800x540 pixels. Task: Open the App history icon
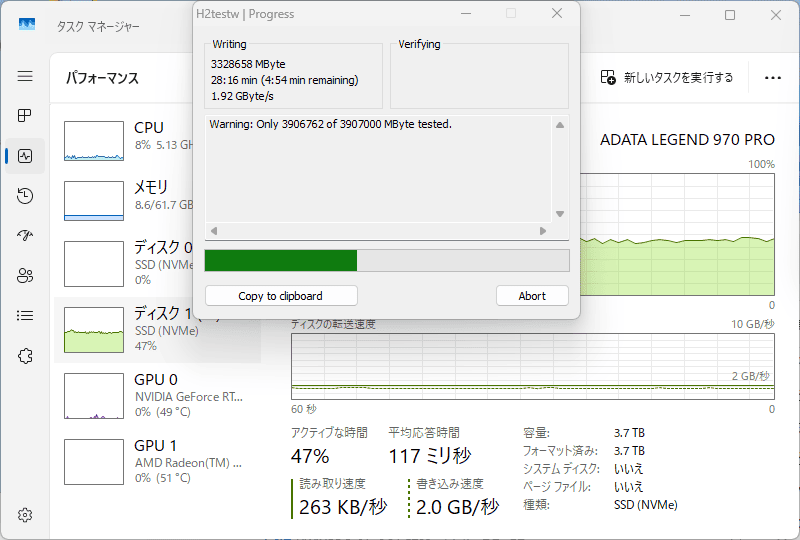pyautogui.click(x=25, y=196)
